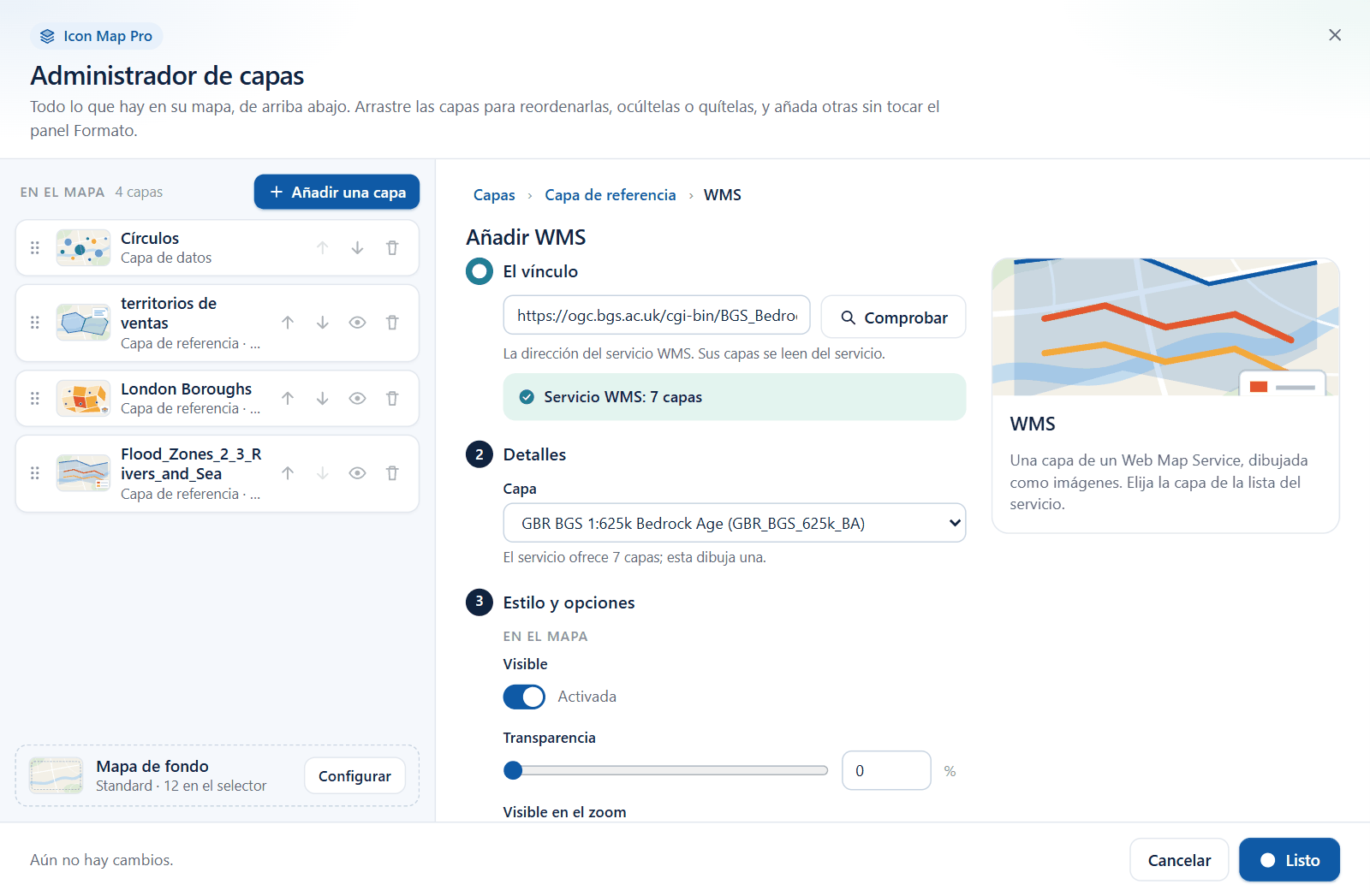This screenshot has width=1370, height=896.
Task: Turn off the Visible Activada switch
Action: pyautogui.click(x=524, y=697)
